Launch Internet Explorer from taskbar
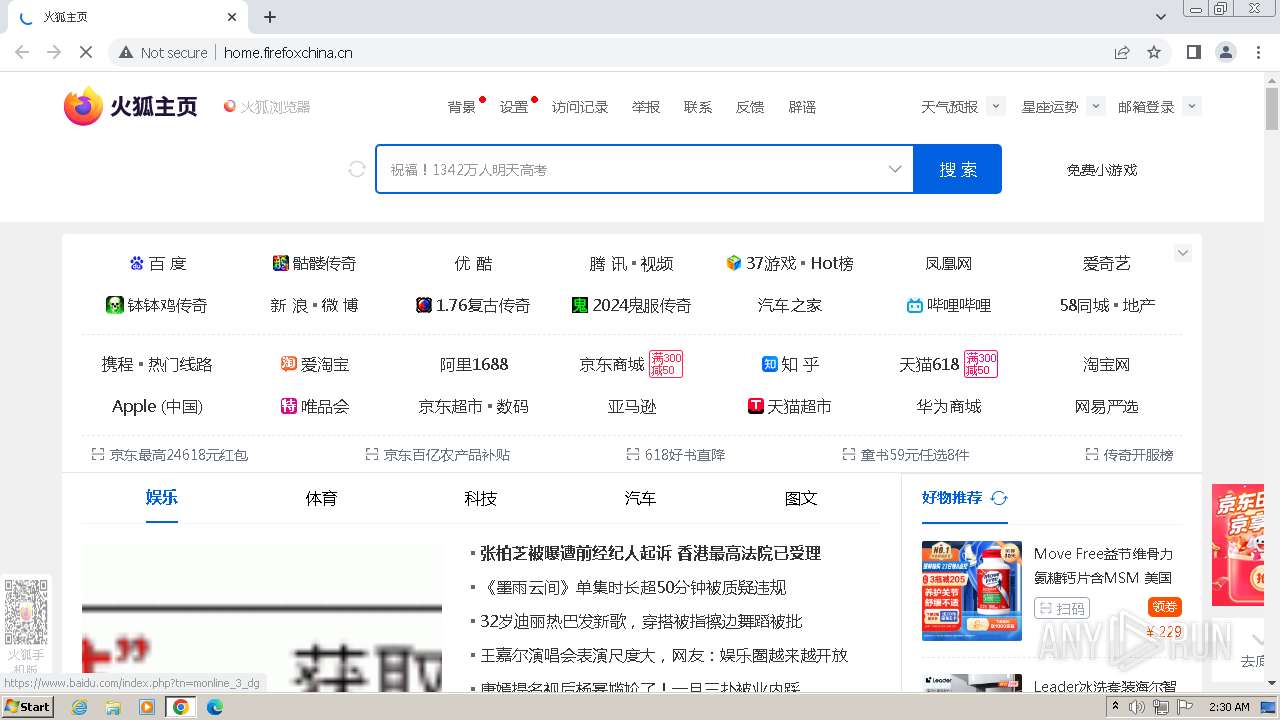Screen dimensions: 1280x720 click(x=79, y=707)
